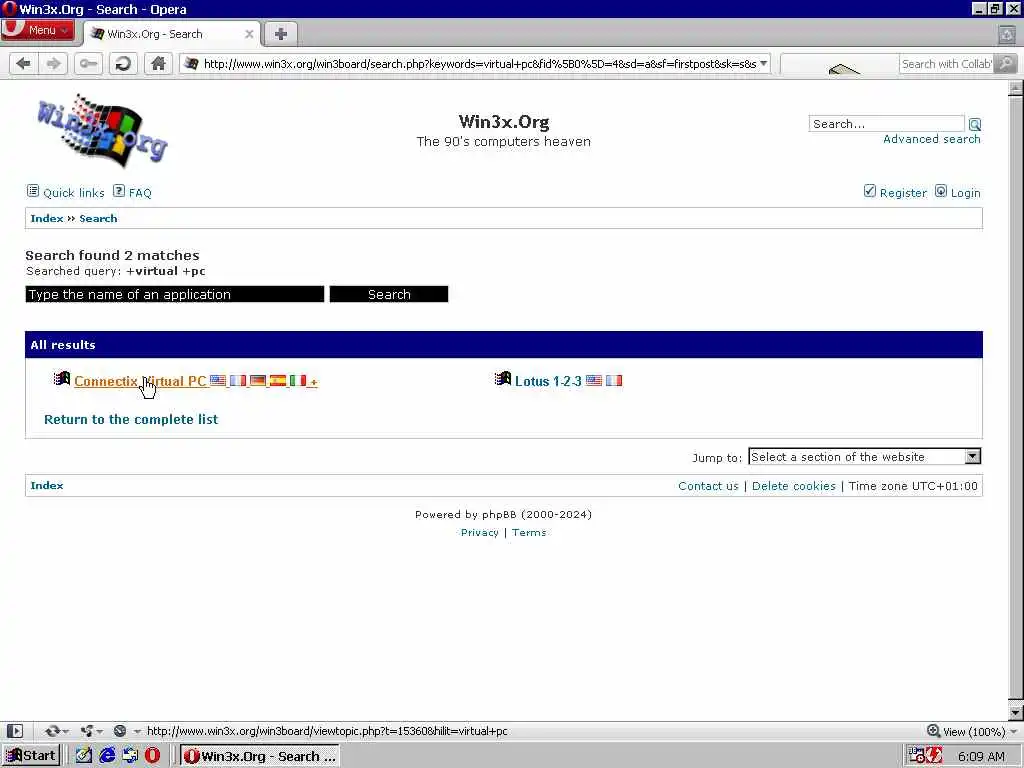Click the application name input field
The width and height of the screenshot is (1024, 768).
pos(174,294)
